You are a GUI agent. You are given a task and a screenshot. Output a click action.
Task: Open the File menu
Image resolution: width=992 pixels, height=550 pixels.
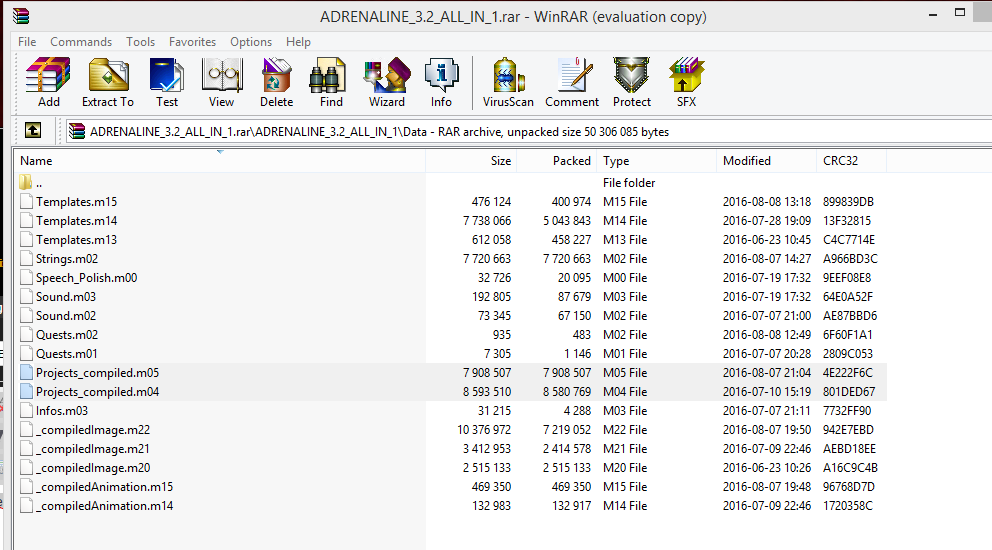click(x=27, y=42)
